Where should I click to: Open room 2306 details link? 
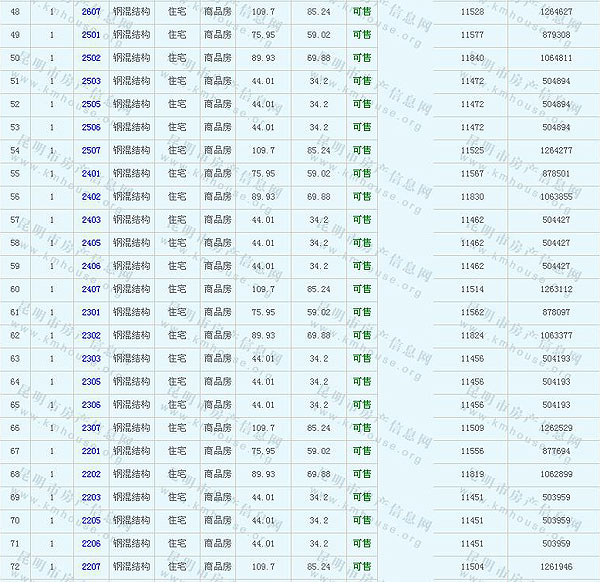click(x=91, y=405)
